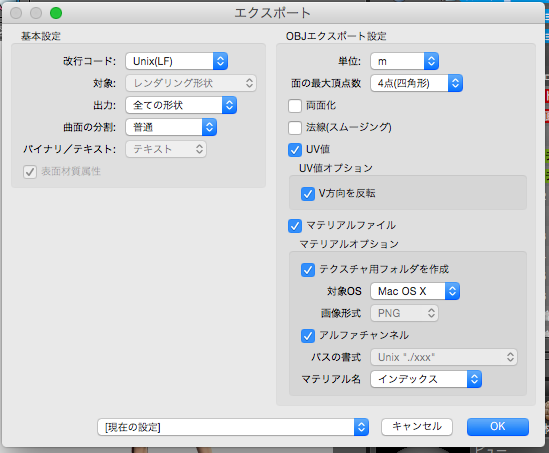549x453 pixels.
Task: Change the 単位 unit dropdown set to m
Action: [x=405, y=61]
